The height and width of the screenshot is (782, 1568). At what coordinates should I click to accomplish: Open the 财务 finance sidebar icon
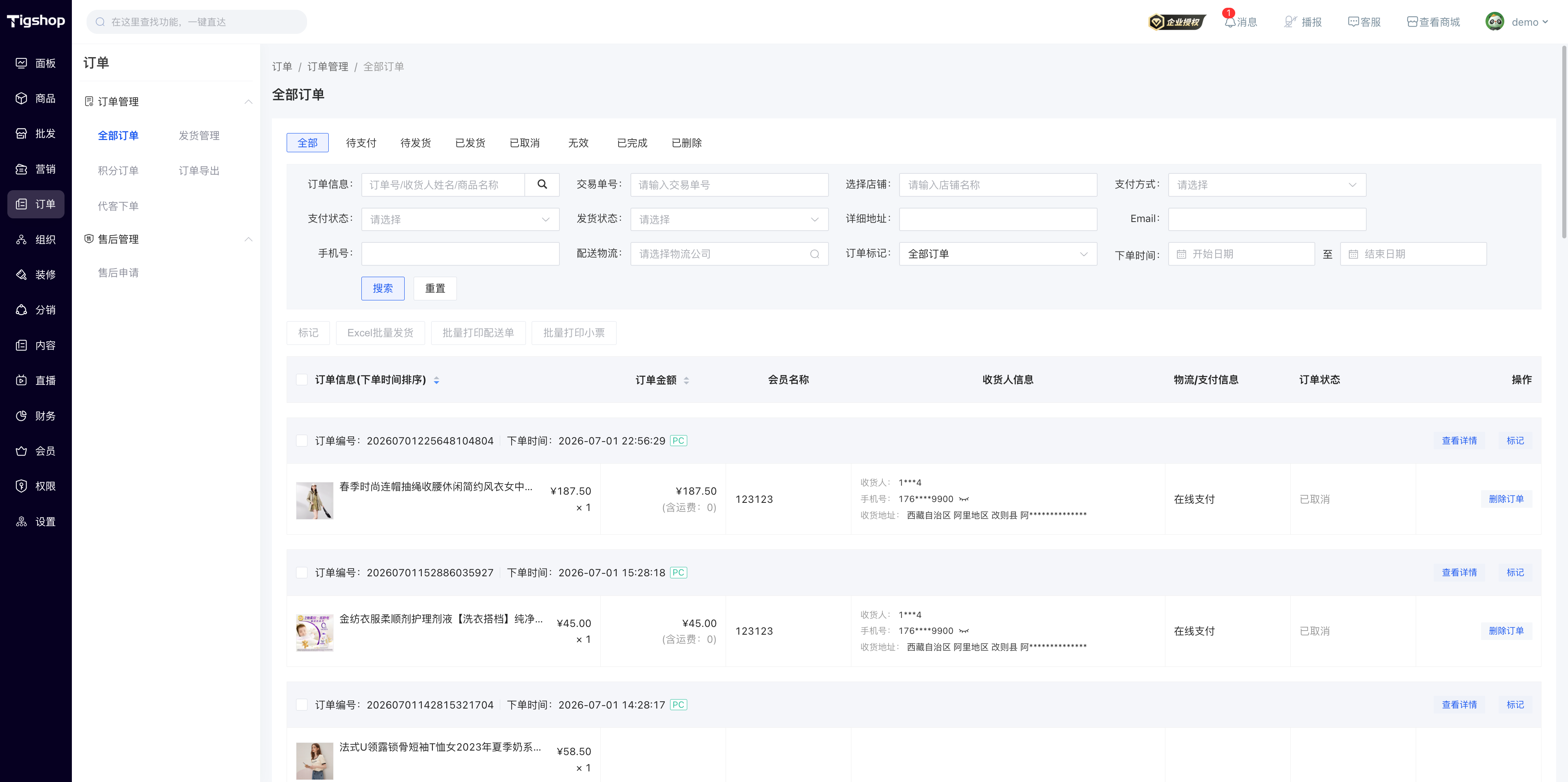click(21, 415)
